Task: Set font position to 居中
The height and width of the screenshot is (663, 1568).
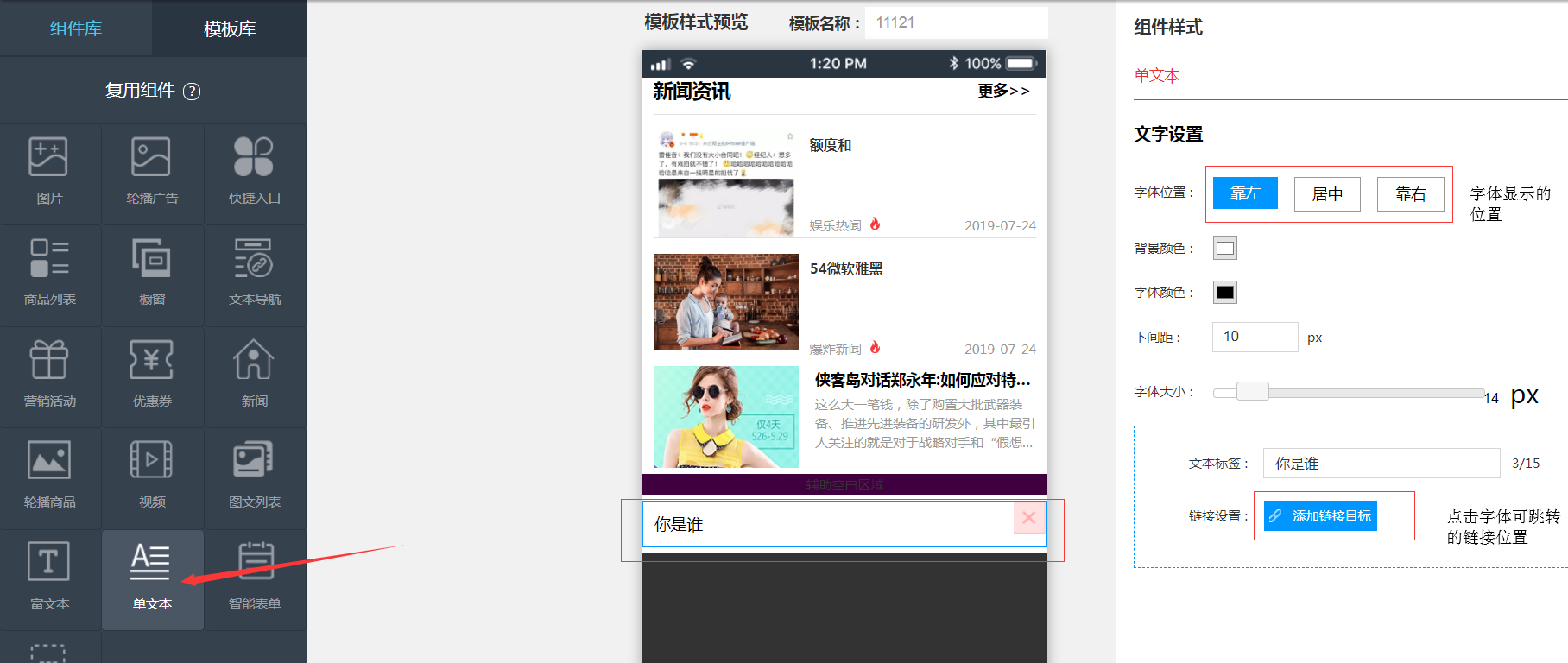Action: tap(1327, 194)
